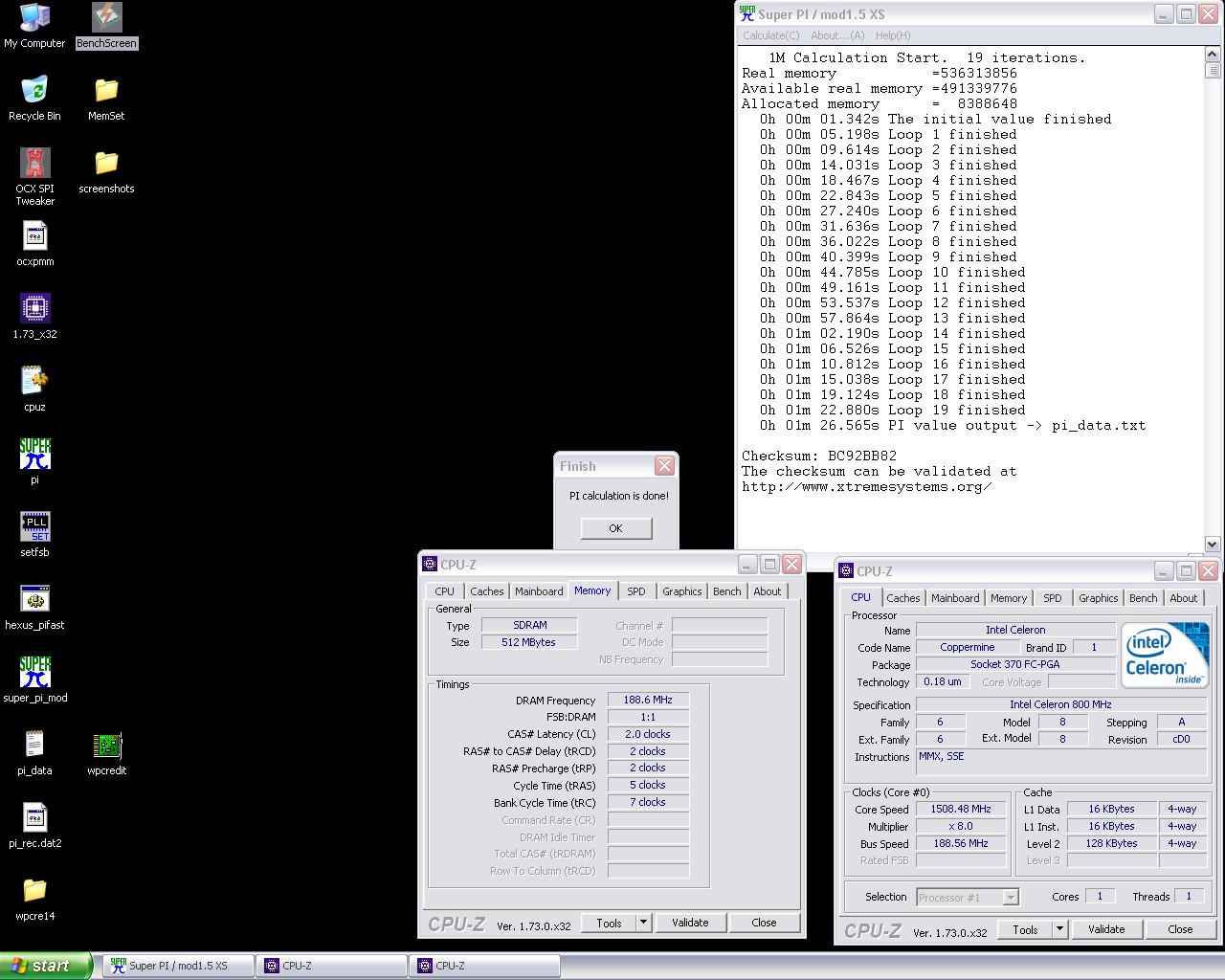Select the pi_rec.dat2 file icon
The image size is (1225, 980).
tap(34, 826)
